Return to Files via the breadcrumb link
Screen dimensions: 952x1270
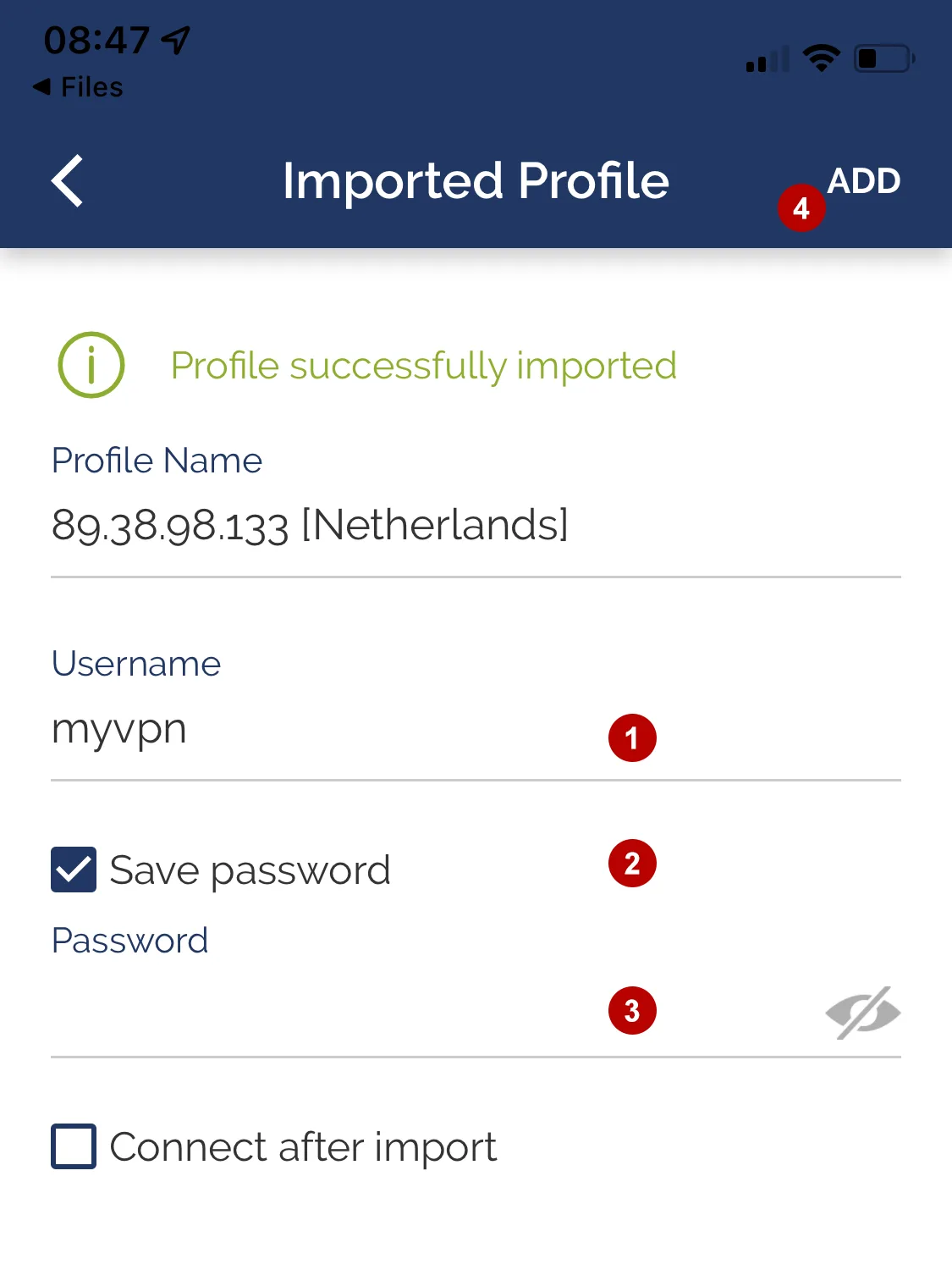[78, 86]
